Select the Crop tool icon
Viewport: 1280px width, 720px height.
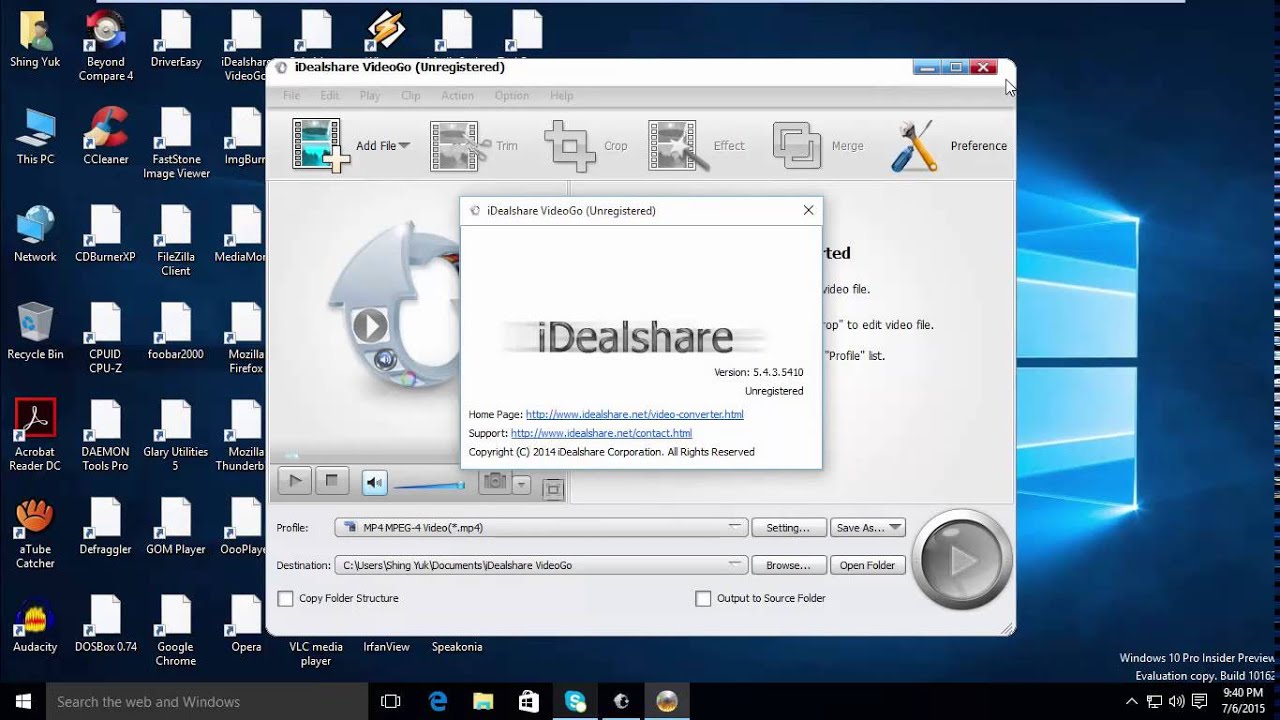[x=569, y=146]
